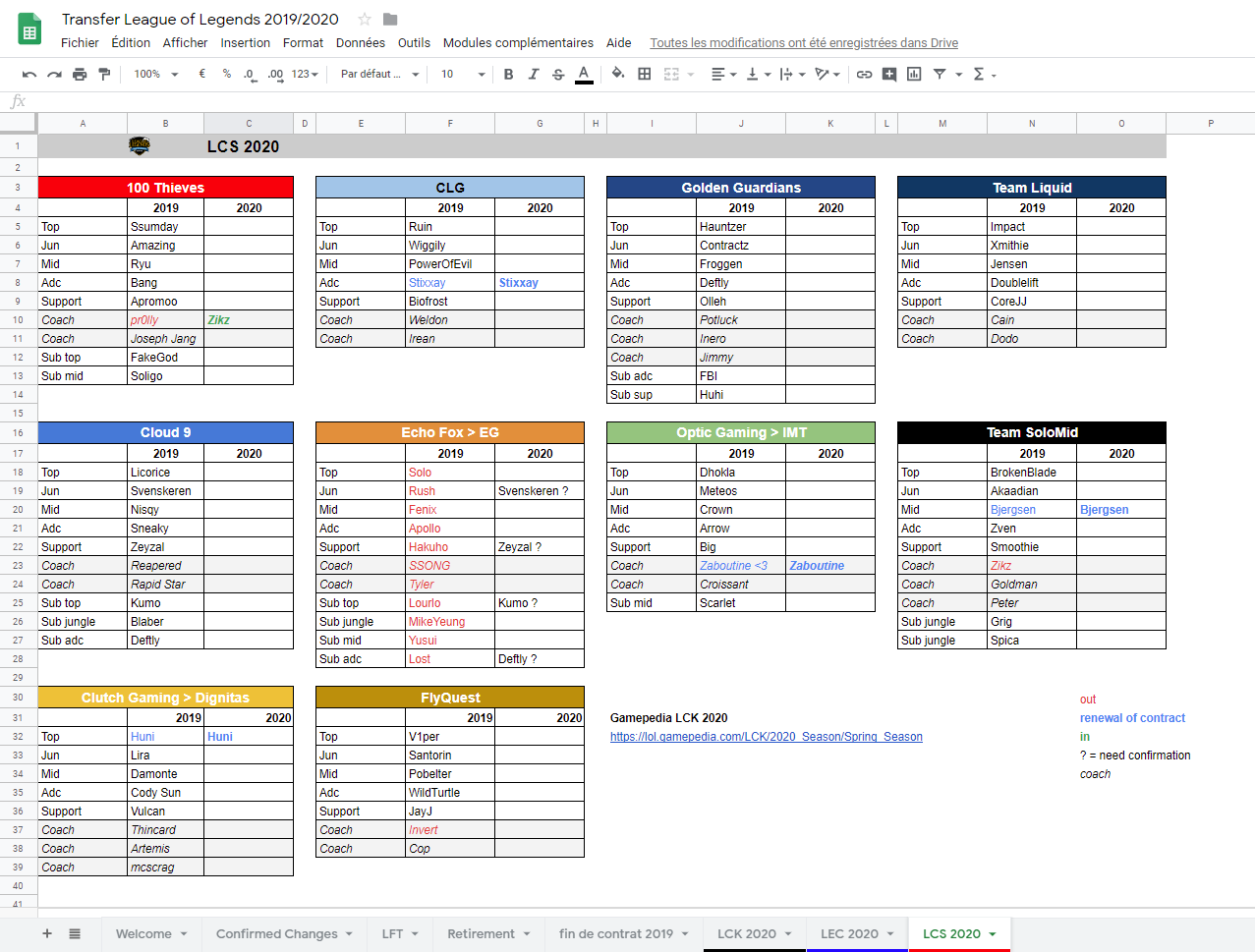1255x952 pixels.
Task: Open the Format menu
Action: click(303, 43)
